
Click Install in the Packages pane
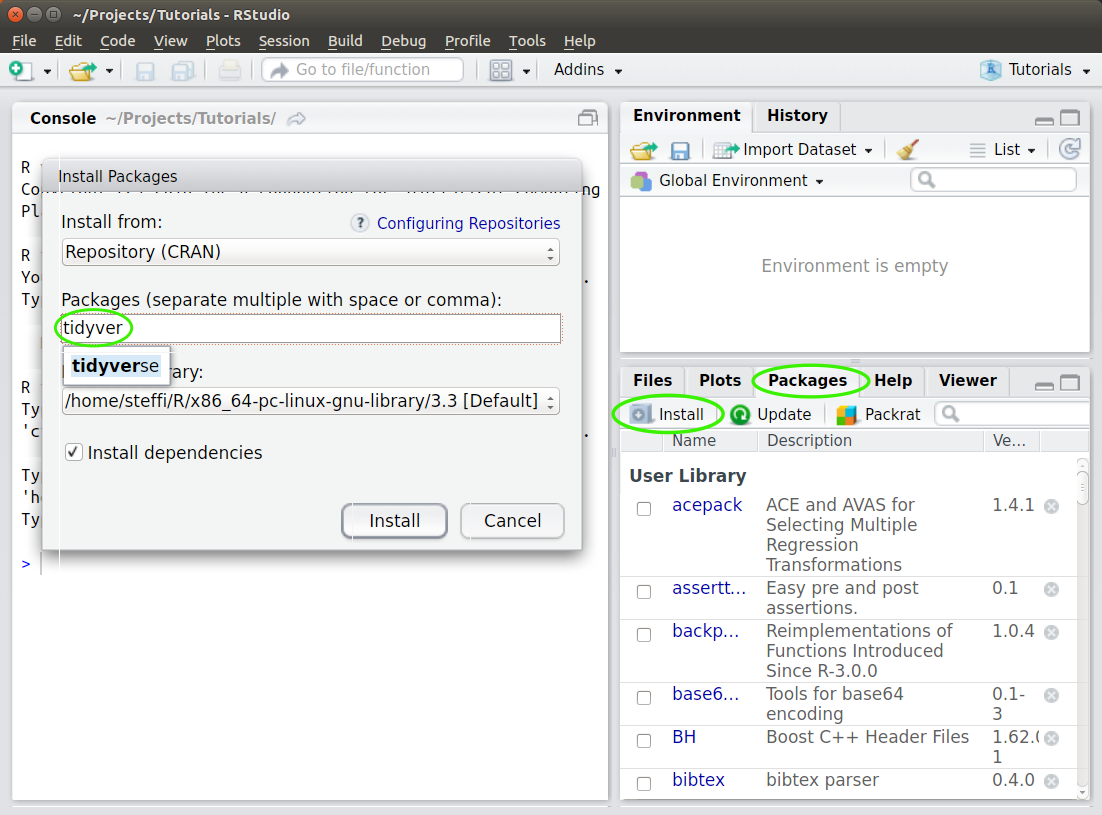point(668,415)
